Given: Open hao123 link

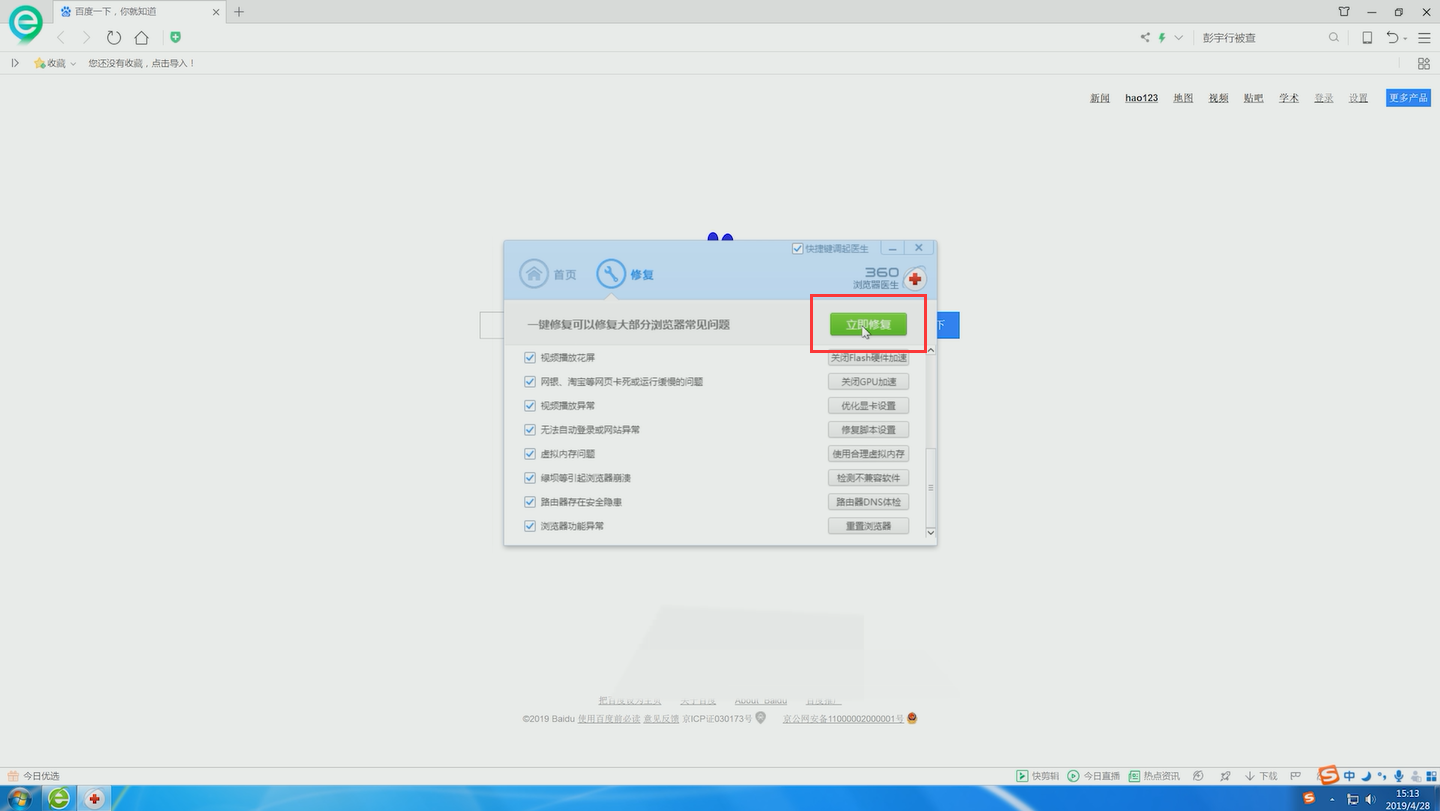Looking at the screenshot, I should pos(1141,98).
